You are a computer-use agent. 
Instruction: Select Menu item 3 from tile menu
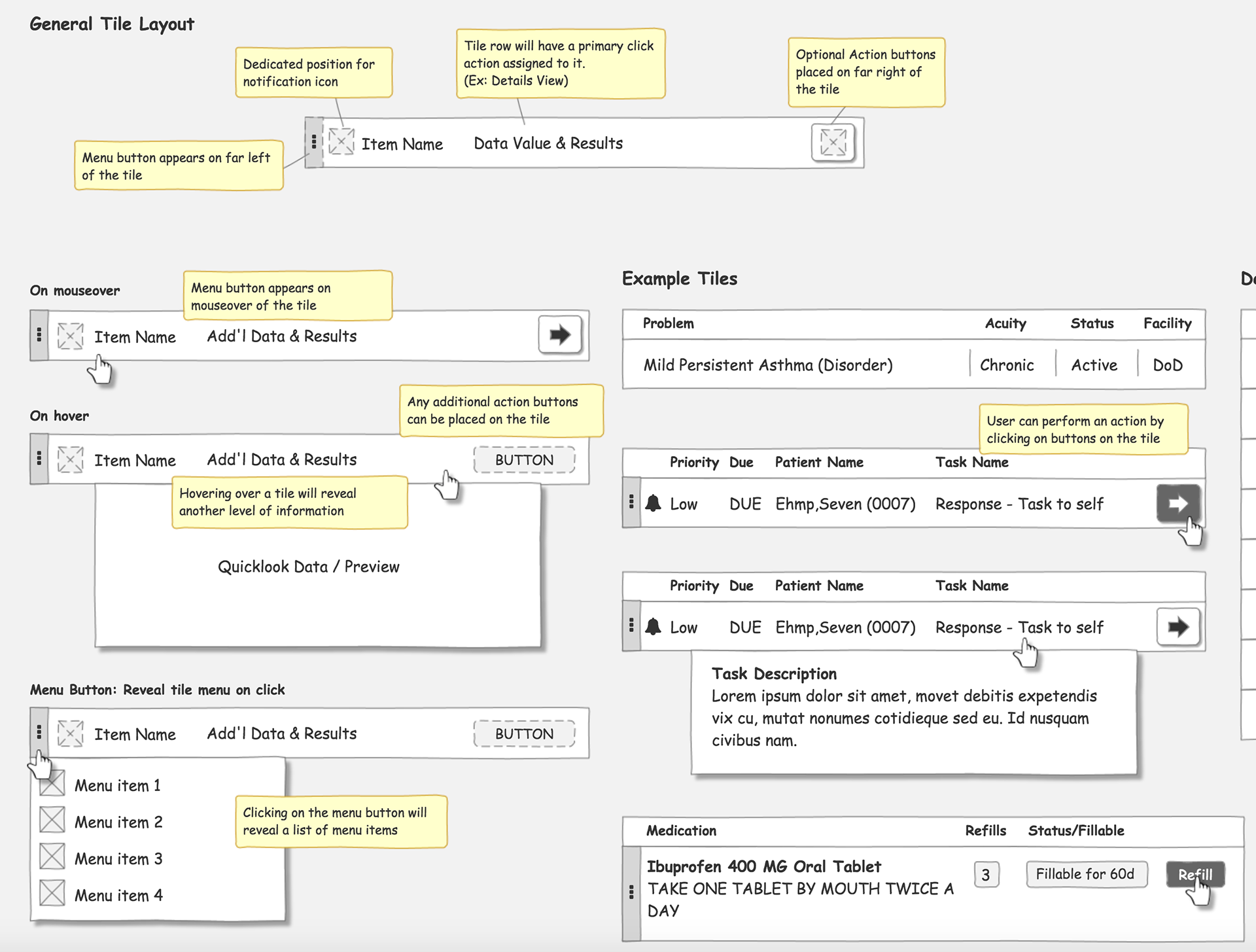[x=118, y=858]
